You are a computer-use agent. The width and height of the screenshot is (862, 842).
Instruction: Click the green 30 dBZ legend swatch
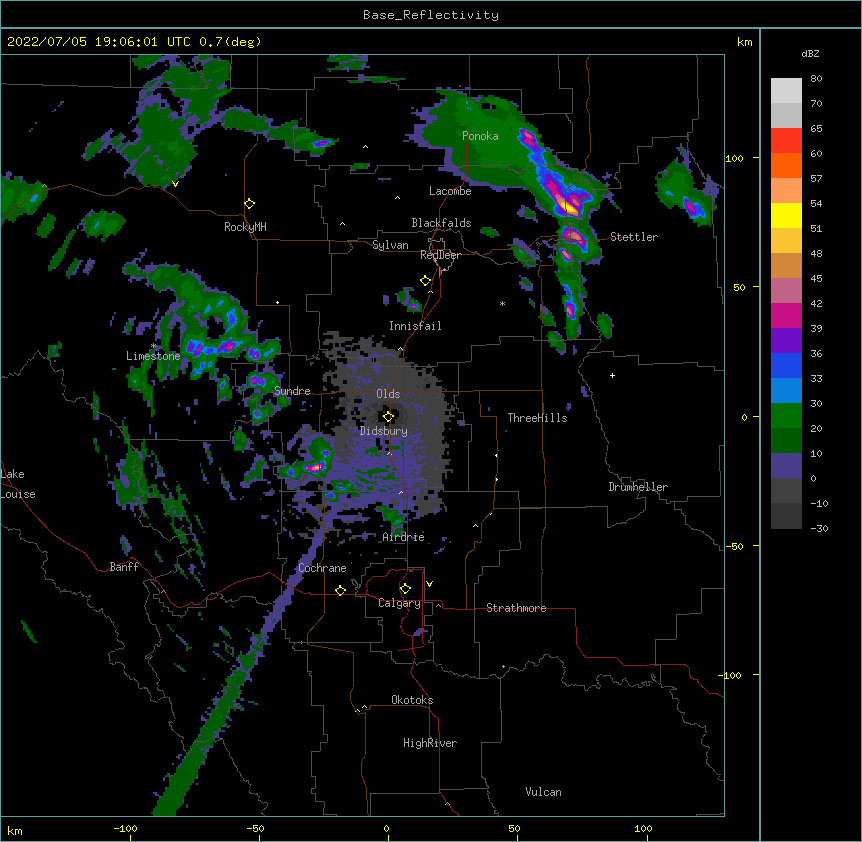click(786, 416)
